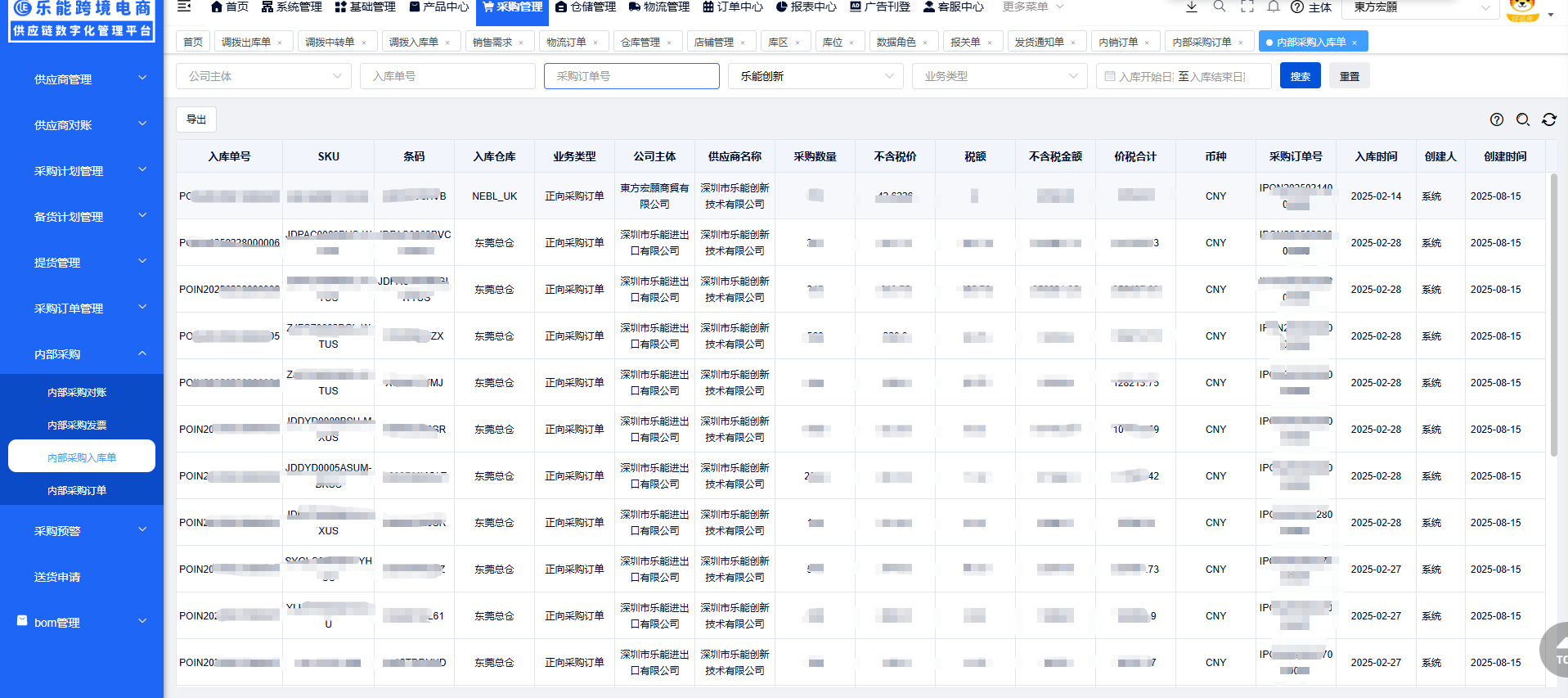Open the top bar search magnifier icon
Screen dimensions: 1568x698
tap(1220, 7)
